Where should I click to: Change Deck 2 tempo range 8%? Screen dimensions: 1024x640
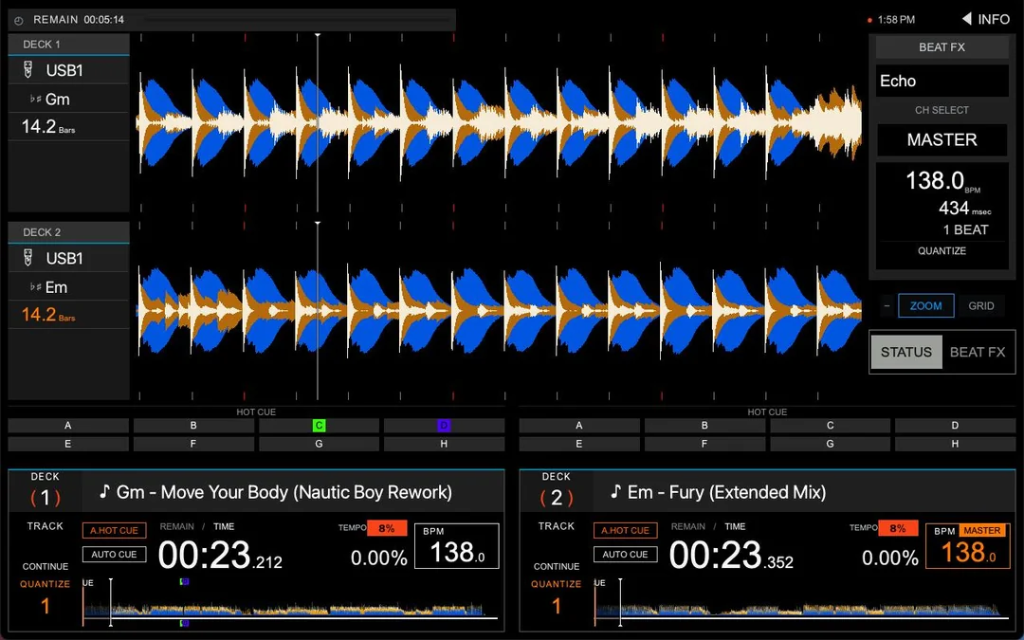click(x=898, y=528)
